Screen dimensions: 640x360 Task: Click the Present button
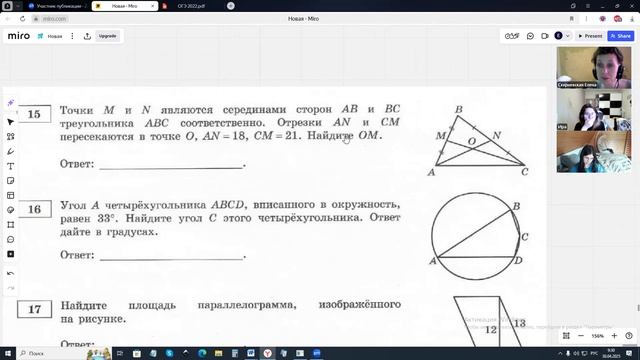(x=590, y=36)
